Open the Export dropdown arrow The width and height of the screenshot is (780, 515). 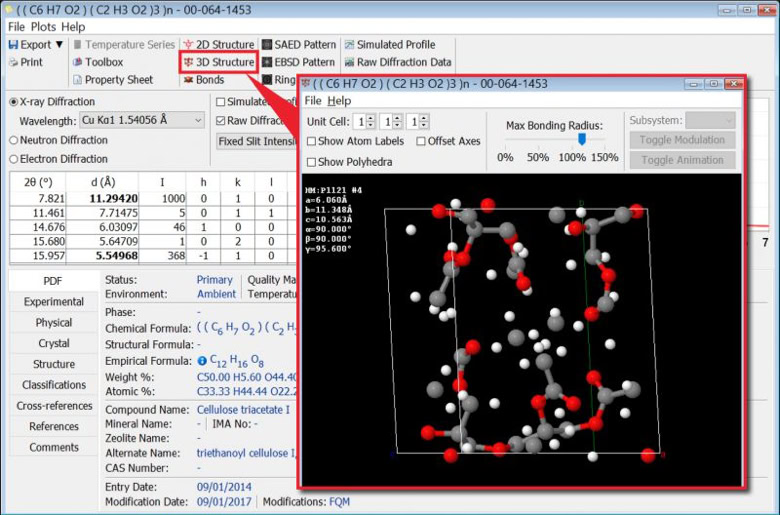[x=59, y=45]
